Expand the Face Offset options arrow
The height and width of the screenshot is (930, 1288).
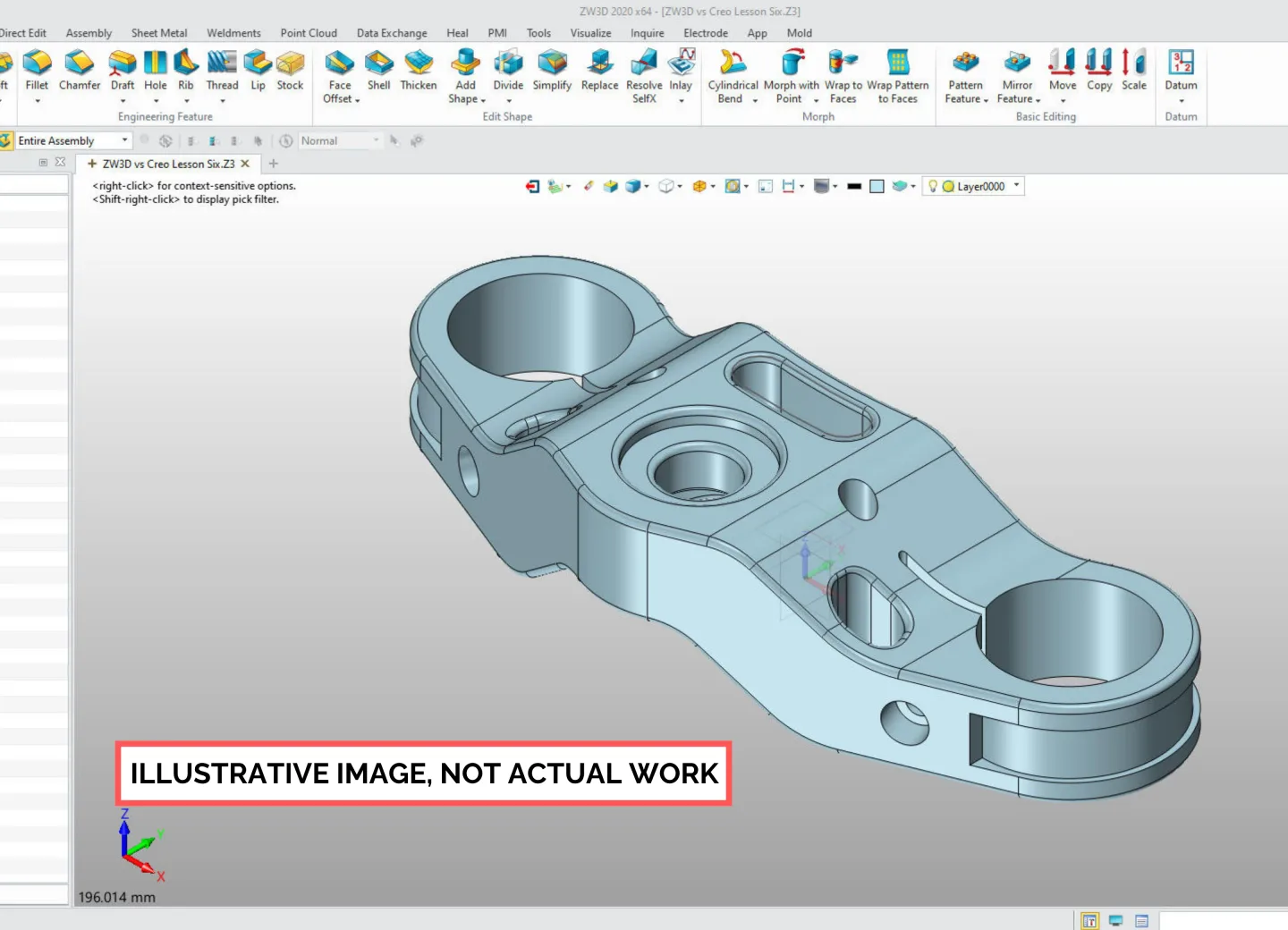357,100
